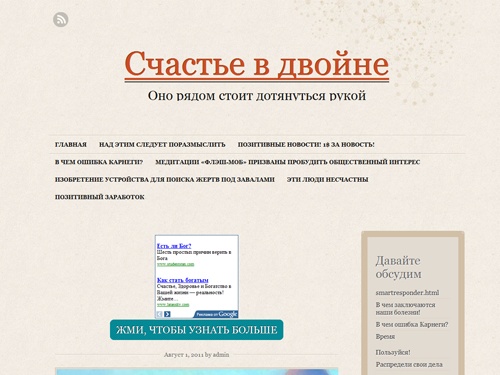Open ИЗОБРЕТЕНИЕ УСТРОЙСТВА ДЛЯ ПОИСКА ЖЕРТВ page
Viewport: 500px width, 375px height.
(x=165, y=179)
